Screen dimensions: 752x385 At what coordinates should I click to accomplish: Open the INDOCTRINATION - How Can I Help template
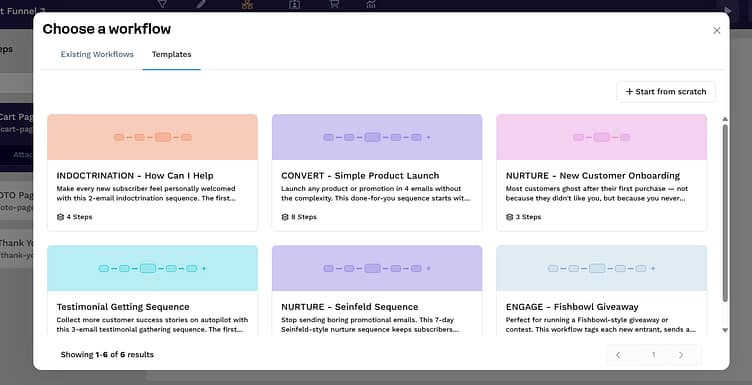pos(153,173)
